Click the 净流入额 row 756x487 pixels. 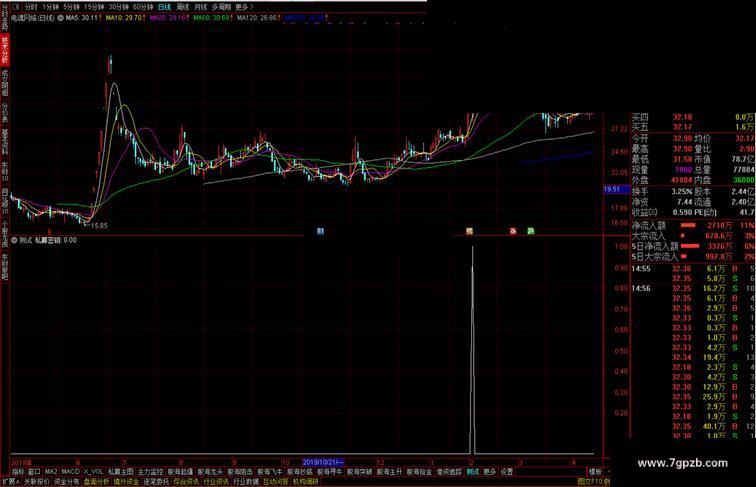693,225
